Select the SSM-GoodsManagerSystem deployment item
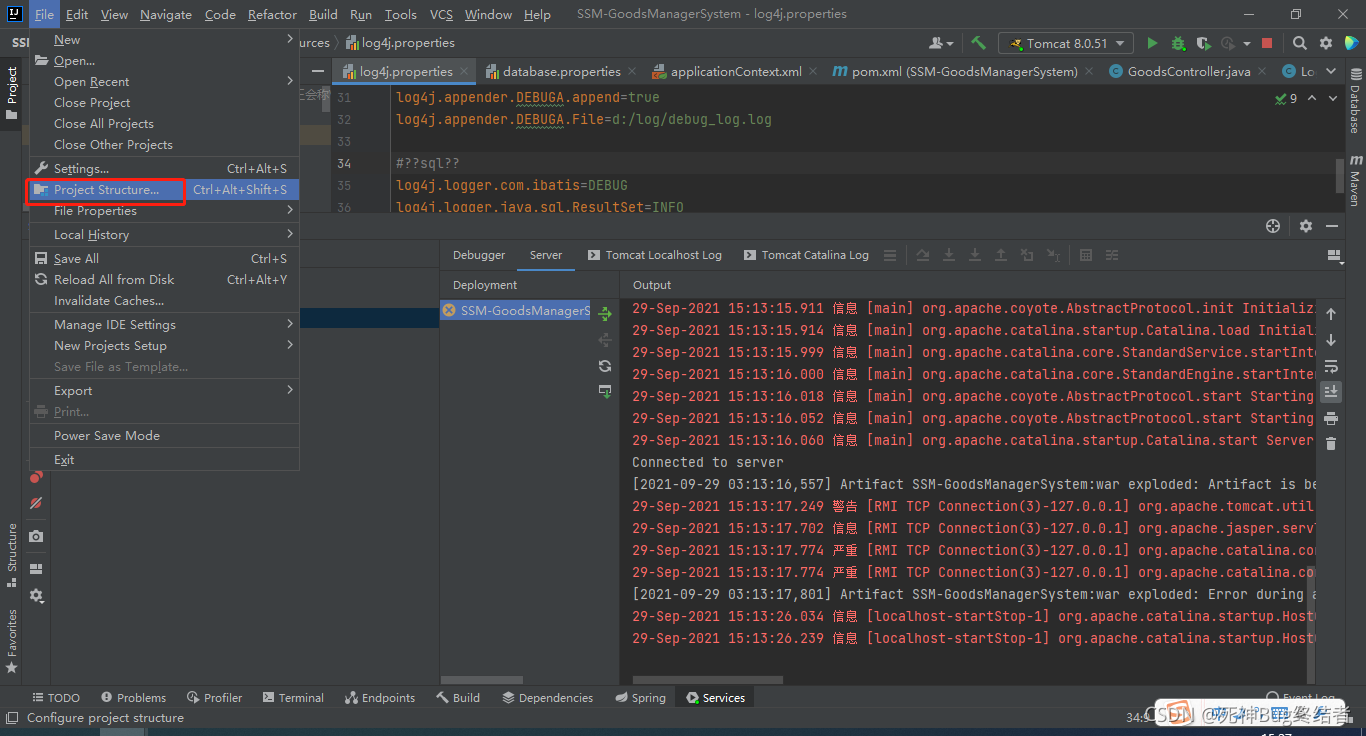Image resolution: width=1366 pixels, height=736 pixels. click(516, 311)
